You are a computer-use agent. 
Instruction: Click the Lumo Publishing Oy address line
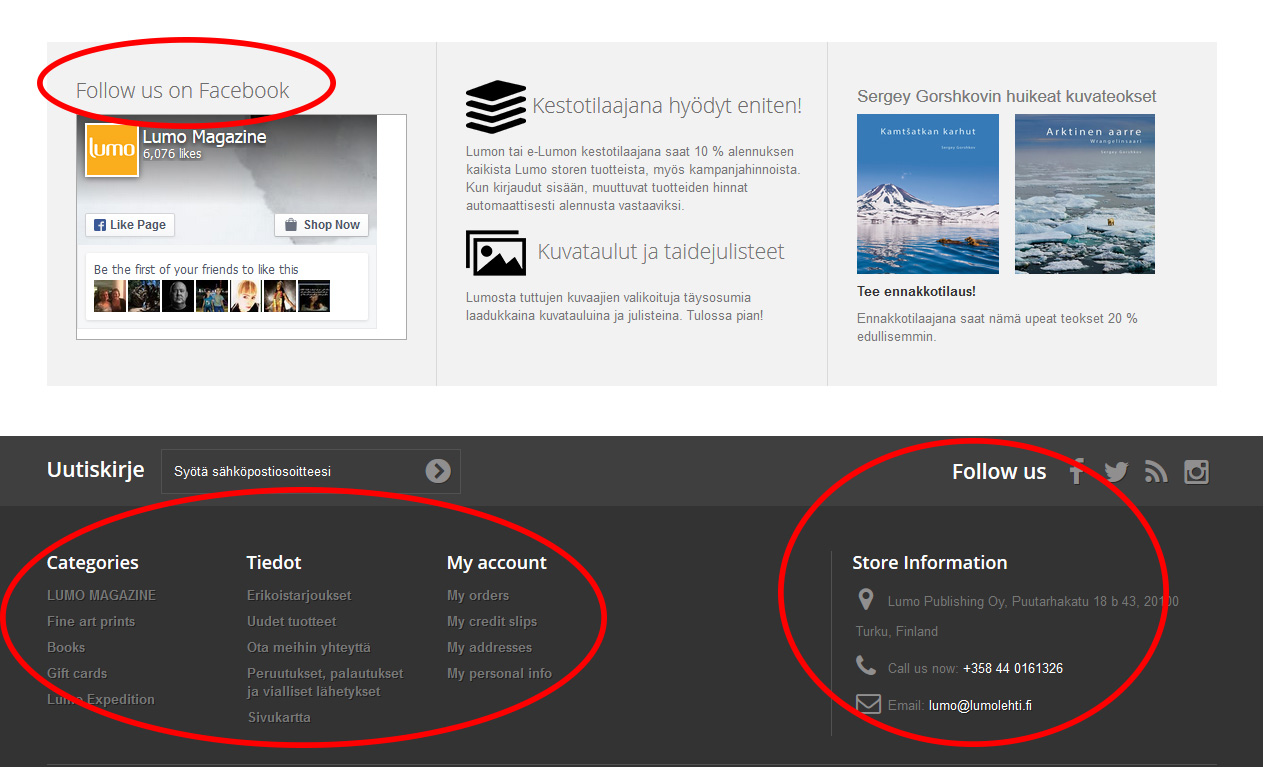1017,616
